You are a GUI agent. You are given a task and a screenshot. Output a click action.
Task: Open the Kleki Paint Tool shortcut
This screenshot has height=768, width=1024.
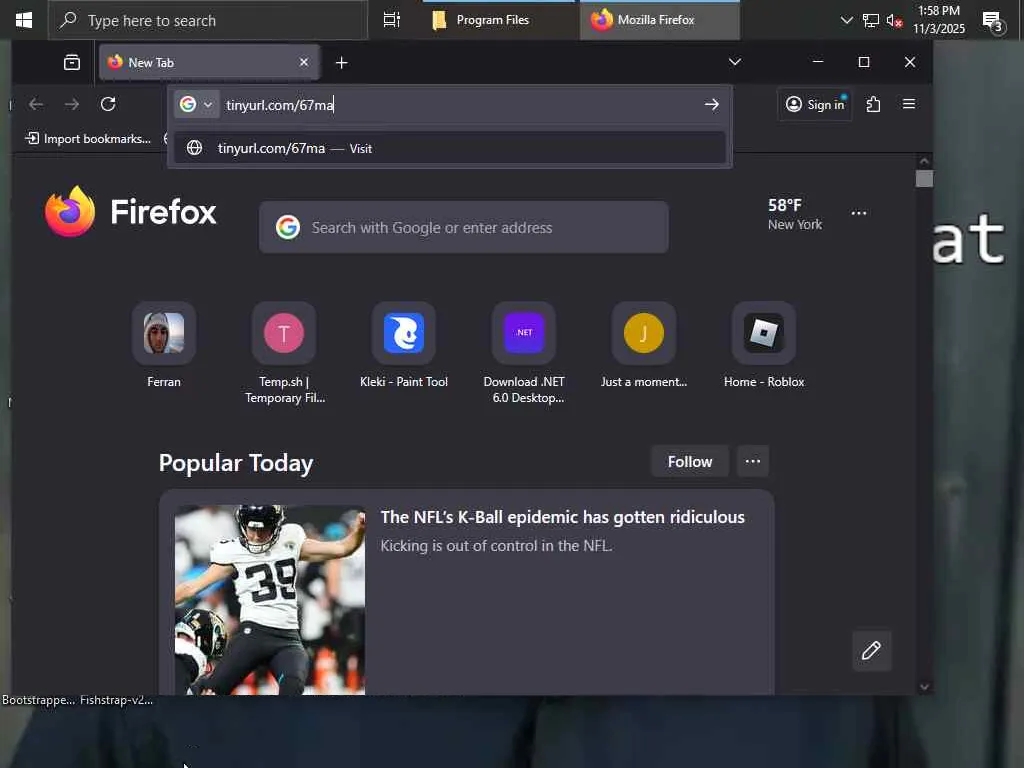click(404, 345)
